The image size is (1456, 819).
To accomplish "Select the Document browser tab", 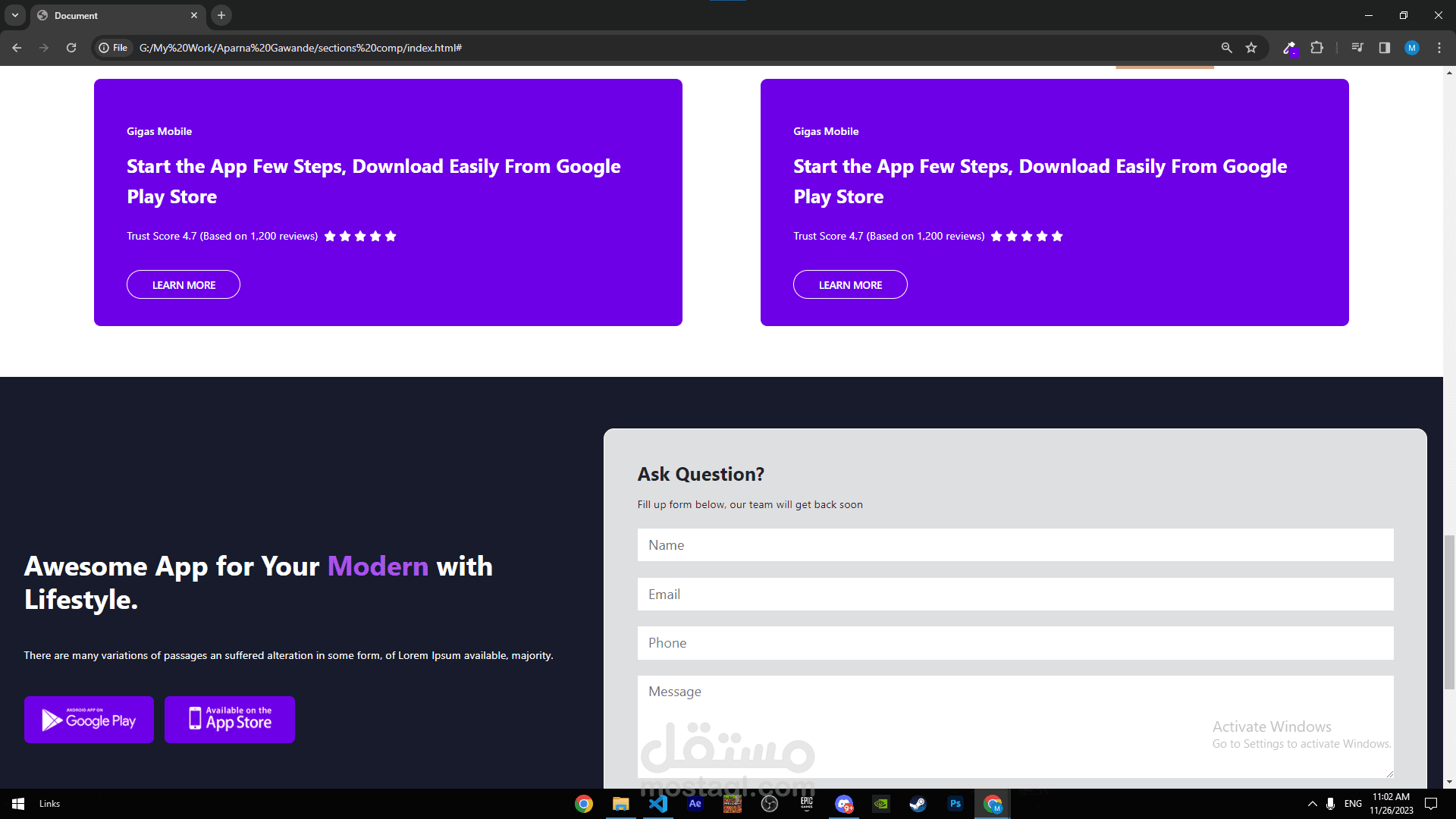I will tap(114, 15).
